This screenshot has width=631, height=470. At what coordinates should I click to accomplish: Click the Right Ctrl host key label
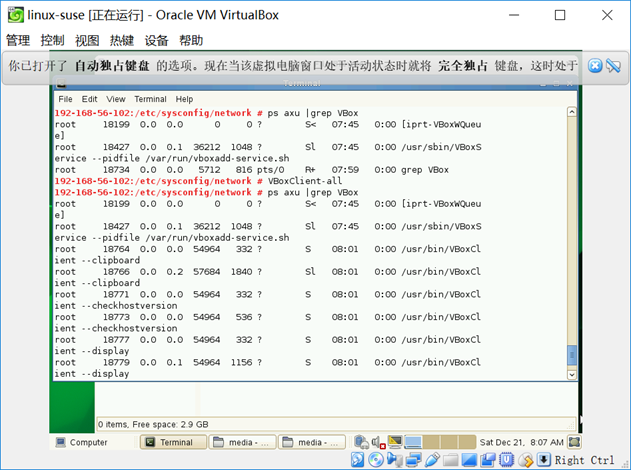pos(584,460)
